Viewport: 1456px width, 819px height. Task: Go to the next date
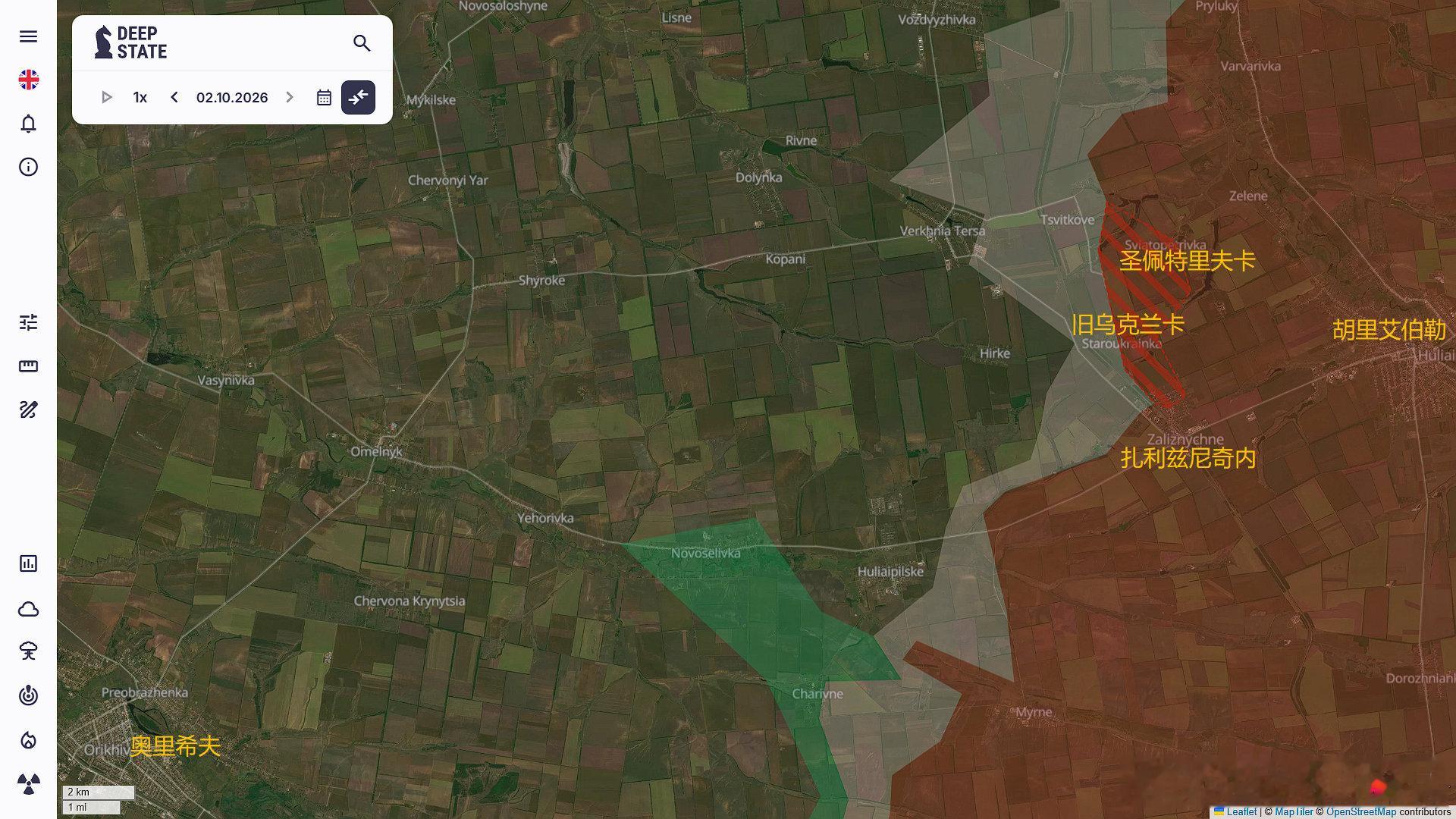pos(290,97)
